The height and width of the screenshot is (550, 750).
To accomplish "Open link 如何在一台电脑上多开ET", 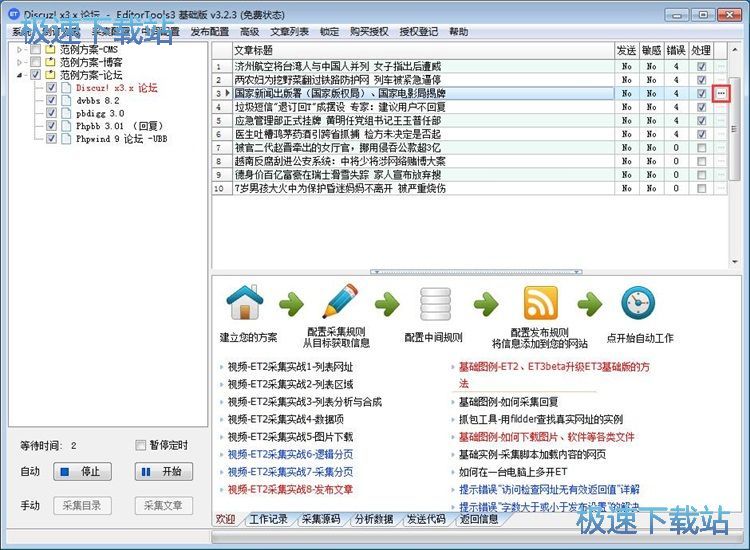I will pyautogui.click(x=513, y=472).
